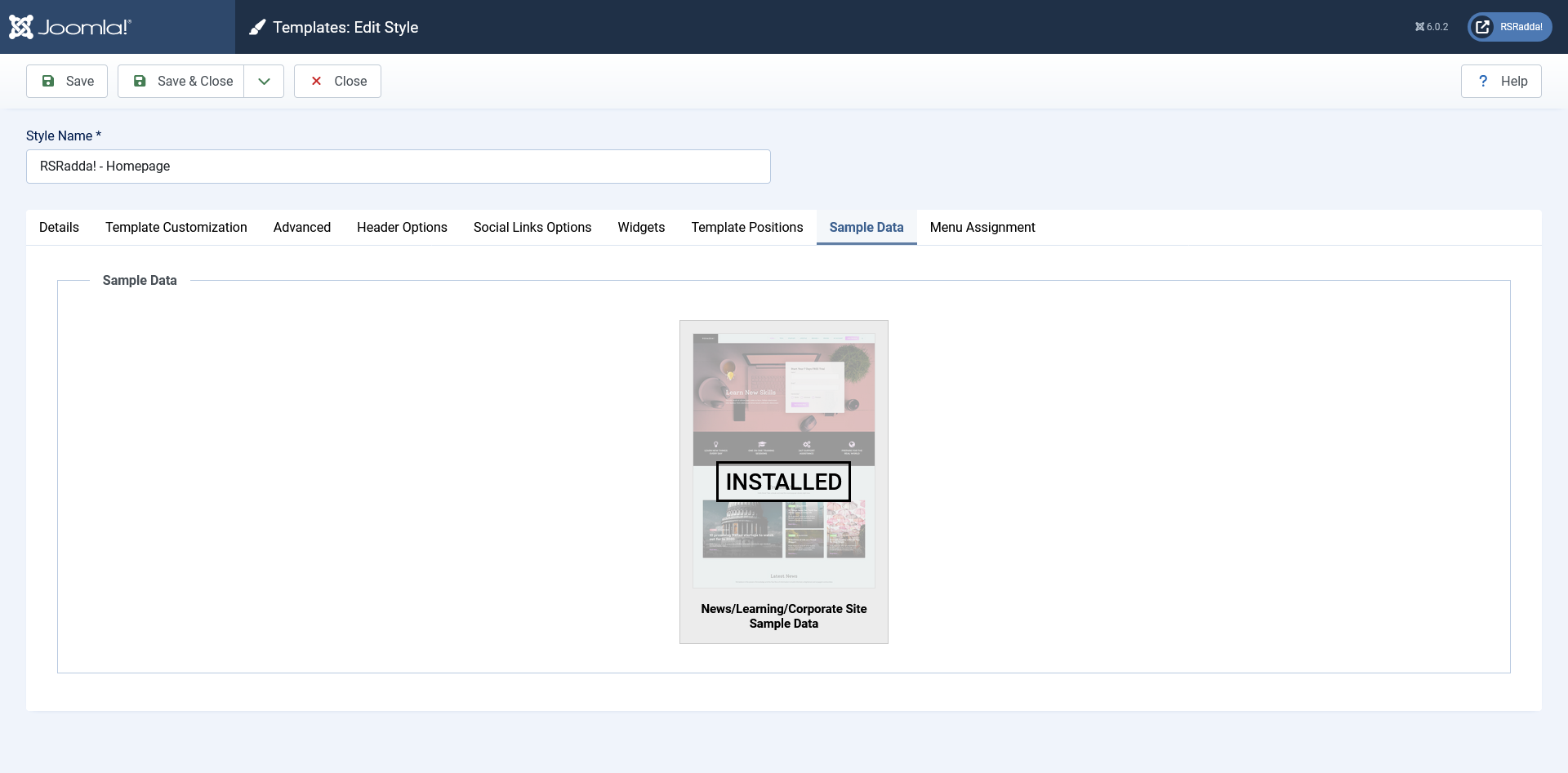The height and width of the screenshot is (773, 1568).
Task: Go to the Advanced tab
Action: 301,227
